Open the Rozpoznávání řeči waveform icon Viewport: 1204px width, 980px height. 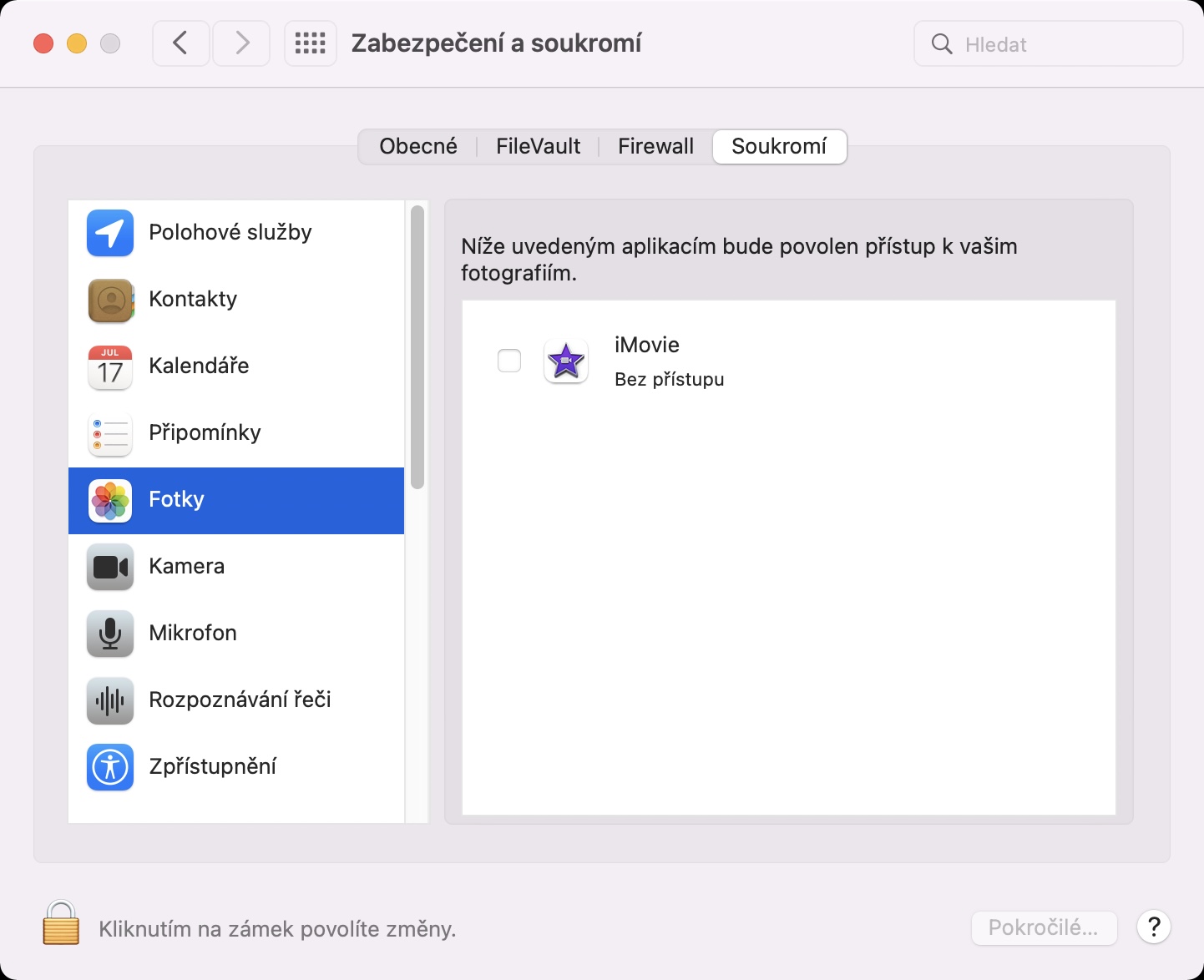[110, 700]
